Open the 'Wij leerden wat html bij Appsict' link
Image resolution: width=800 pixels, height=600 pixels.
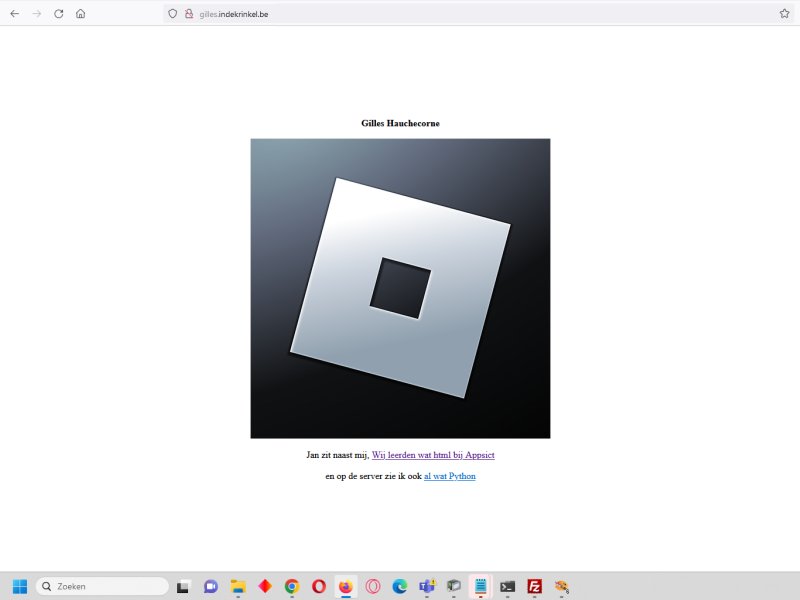coord(433,455)
